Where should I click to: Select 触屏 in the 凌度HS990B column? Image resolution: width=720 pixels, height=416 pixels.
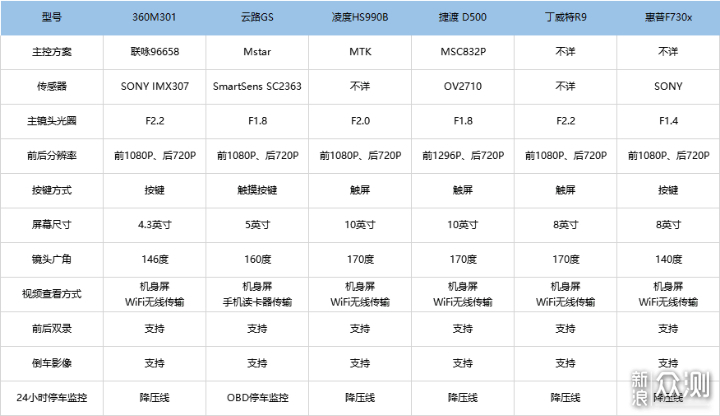(x=360, y=190)
